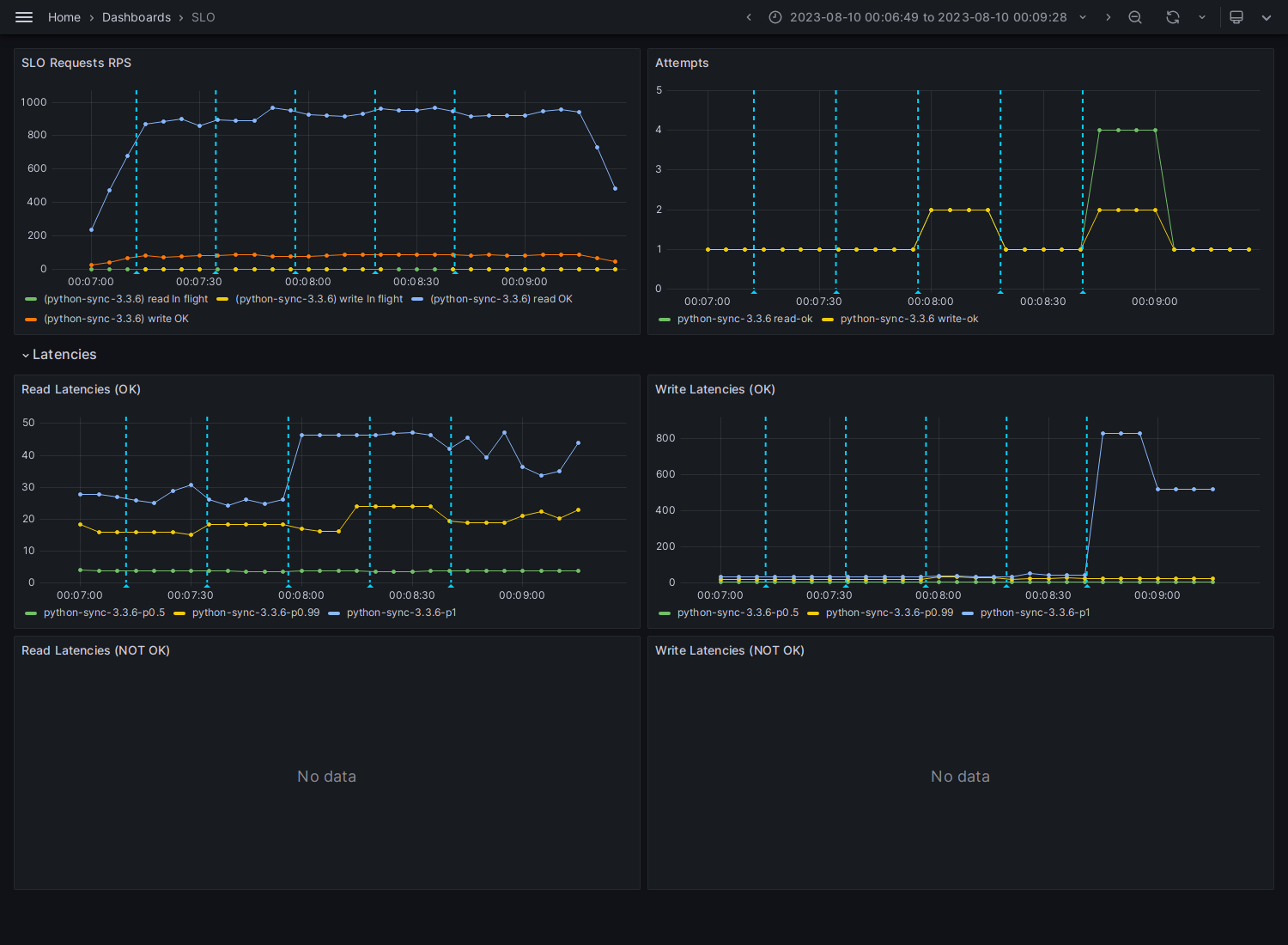1288x945 pixels.
Task: Toggle p0.99 series in Write Latencies legend
Action: coord(890,613)
